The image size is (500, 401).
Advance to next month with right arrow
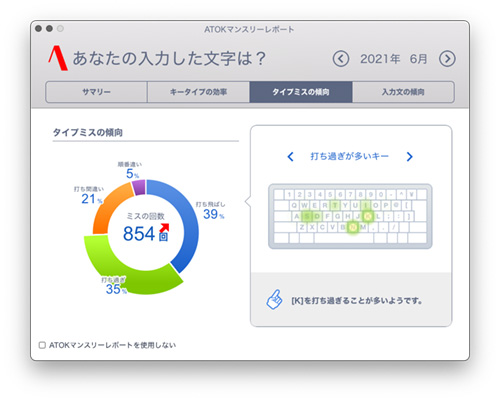click(447, 59)
